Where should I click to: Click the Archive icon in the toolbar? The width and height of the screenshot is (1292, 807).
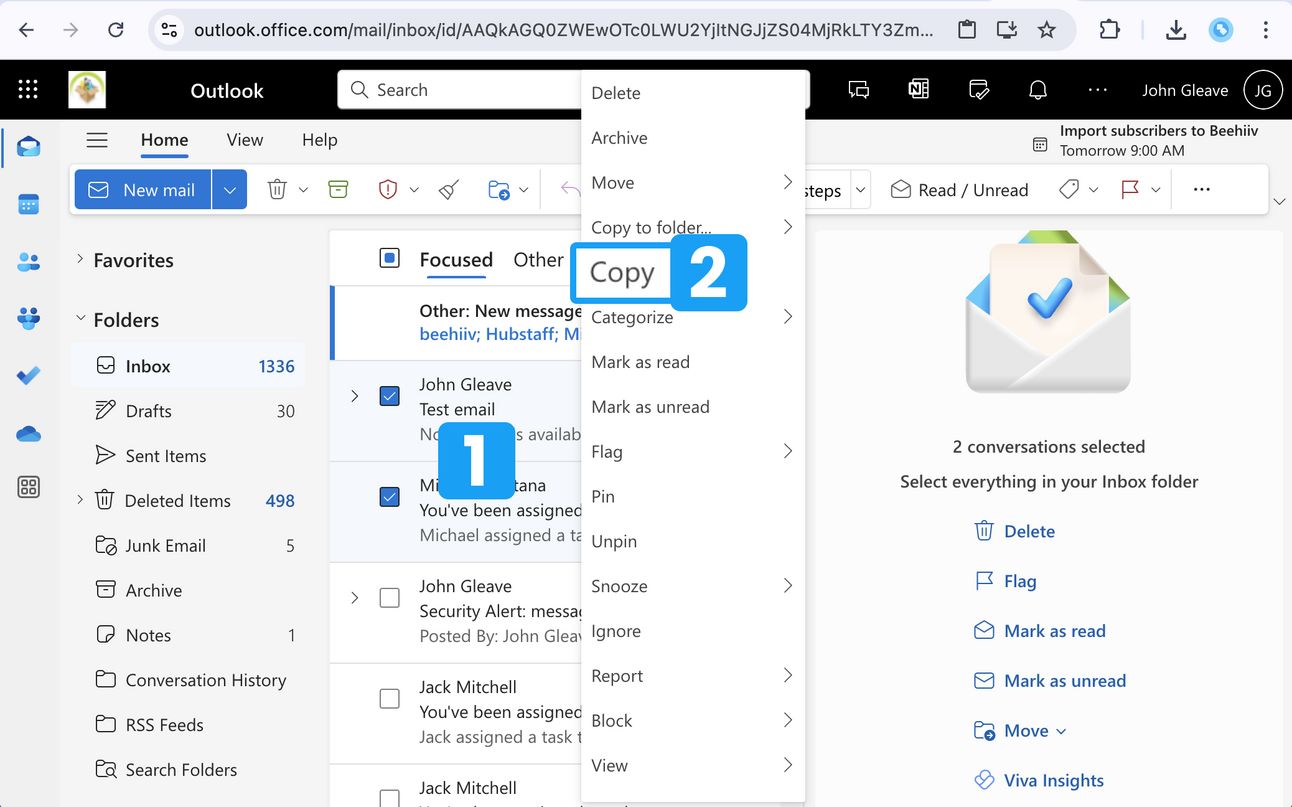pyautogui.click(x=339, y=190)
